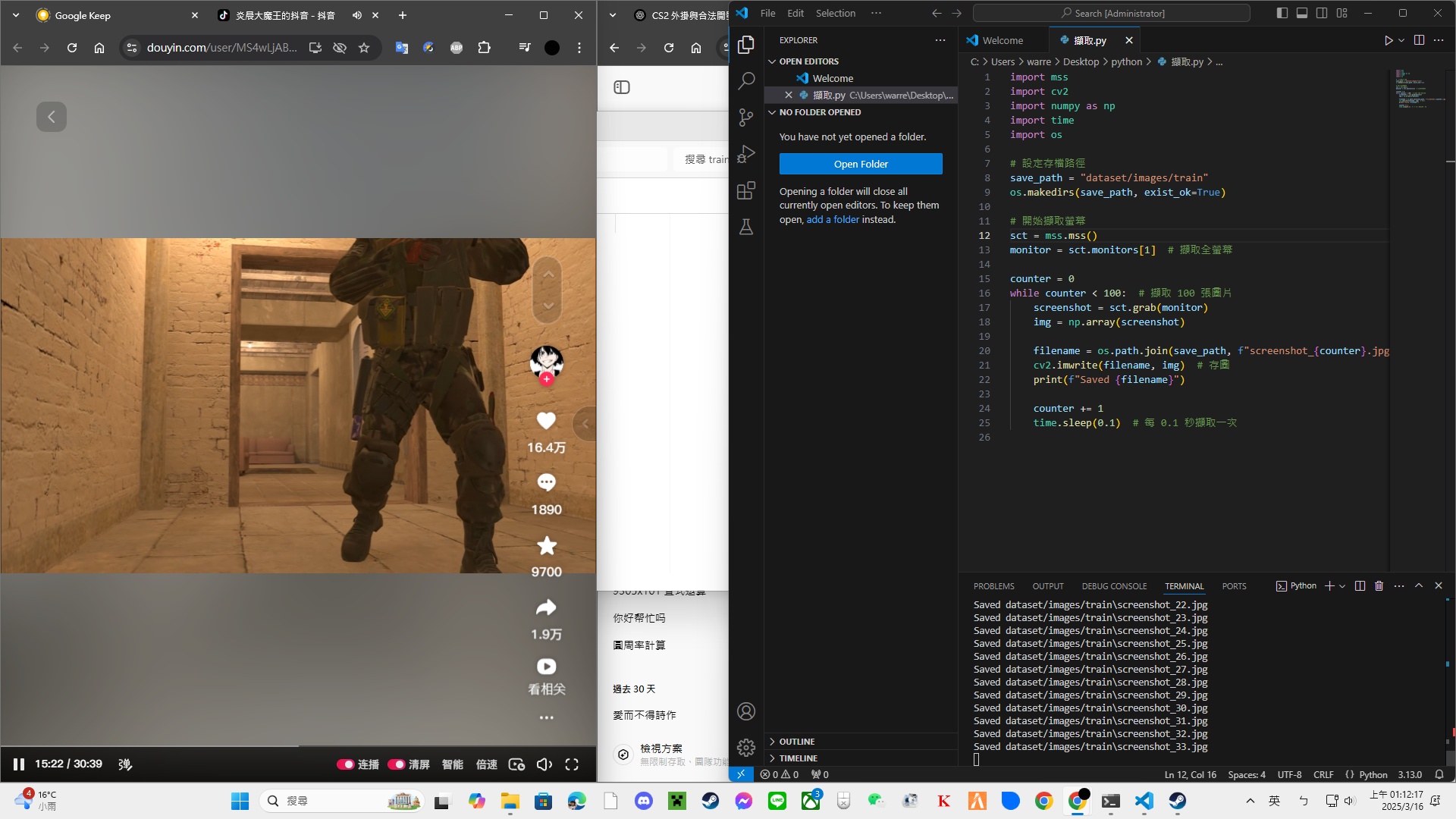The width and height of the screenshot is (1456, 819).
Task: Open the Accounts icon in the VS Code activity bar
Action: point(746,711)
